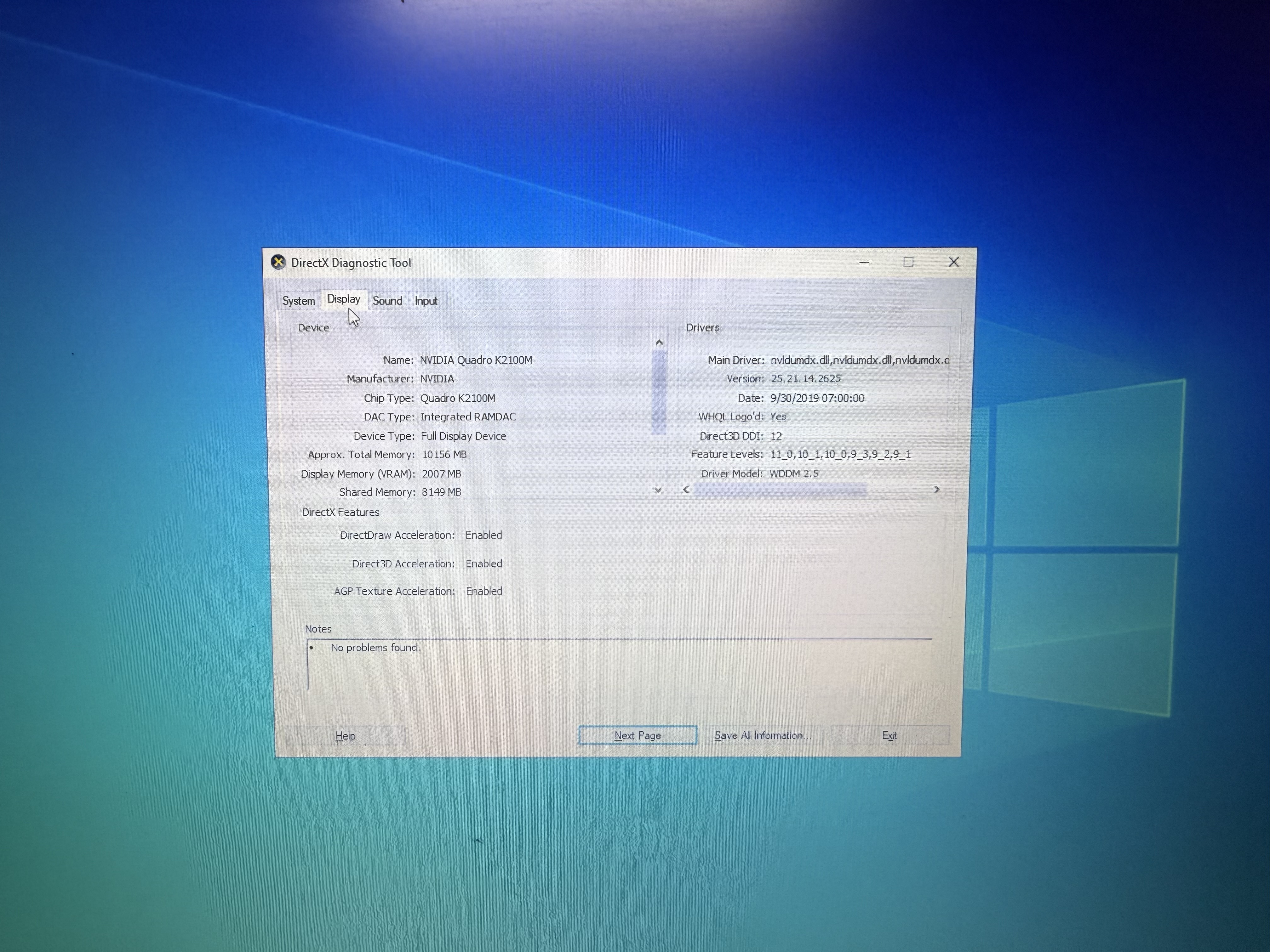
Task: Click Shared Memory value 8149 MB
Action: point(442,492)
